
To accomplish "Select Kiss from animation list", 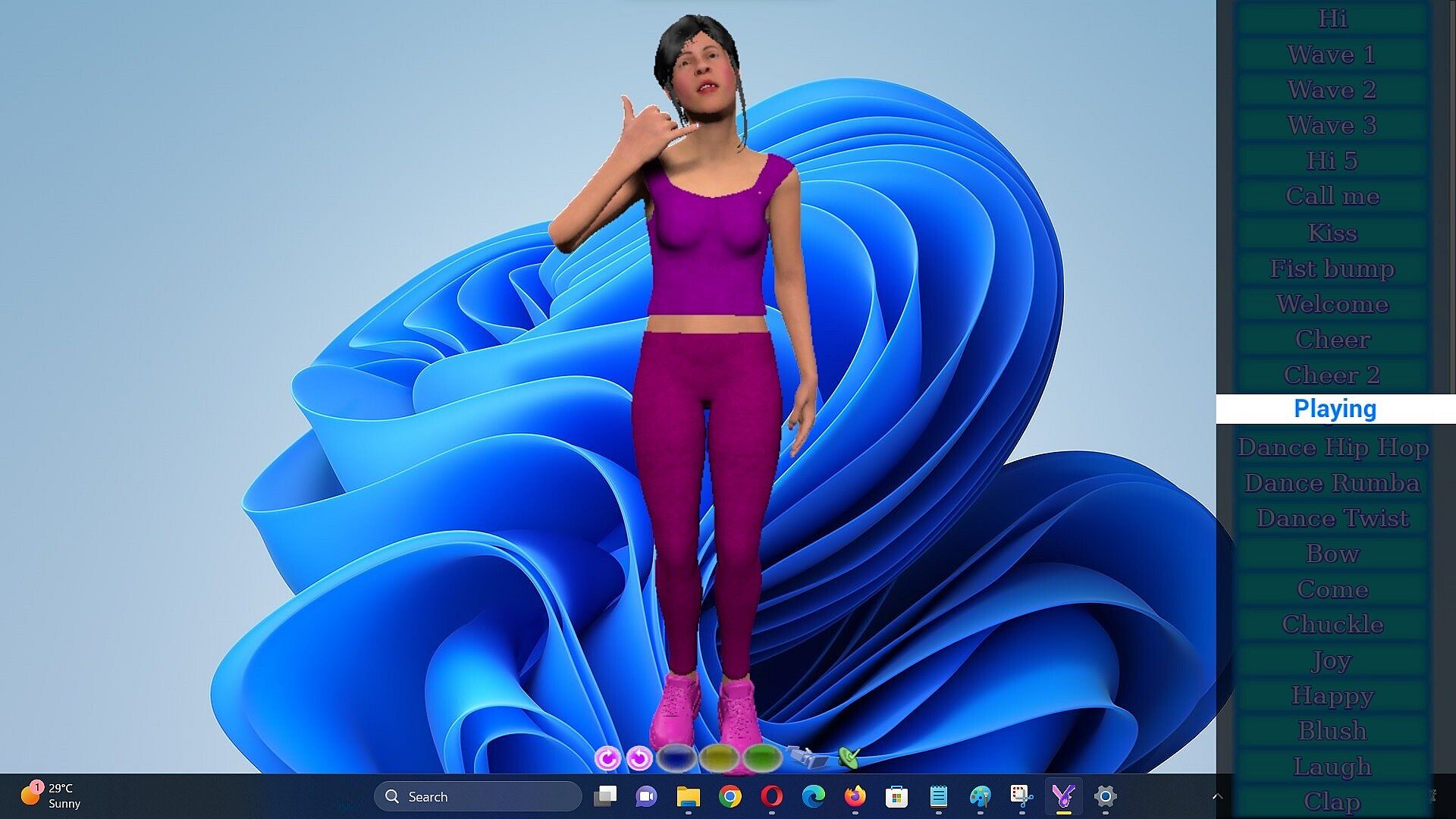I will [1332, 233].
